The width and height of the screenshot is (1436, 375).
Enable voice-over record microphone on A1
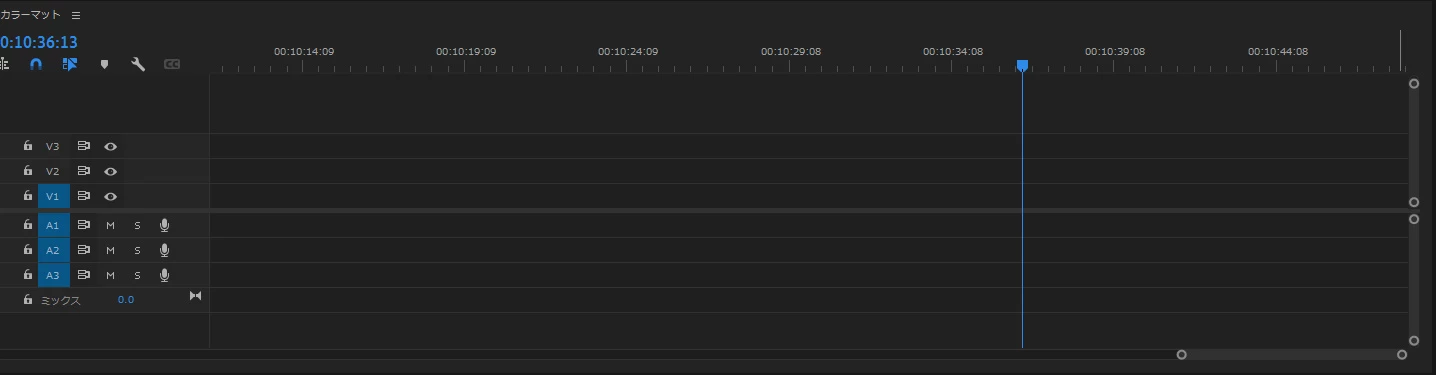pos(164,226)
